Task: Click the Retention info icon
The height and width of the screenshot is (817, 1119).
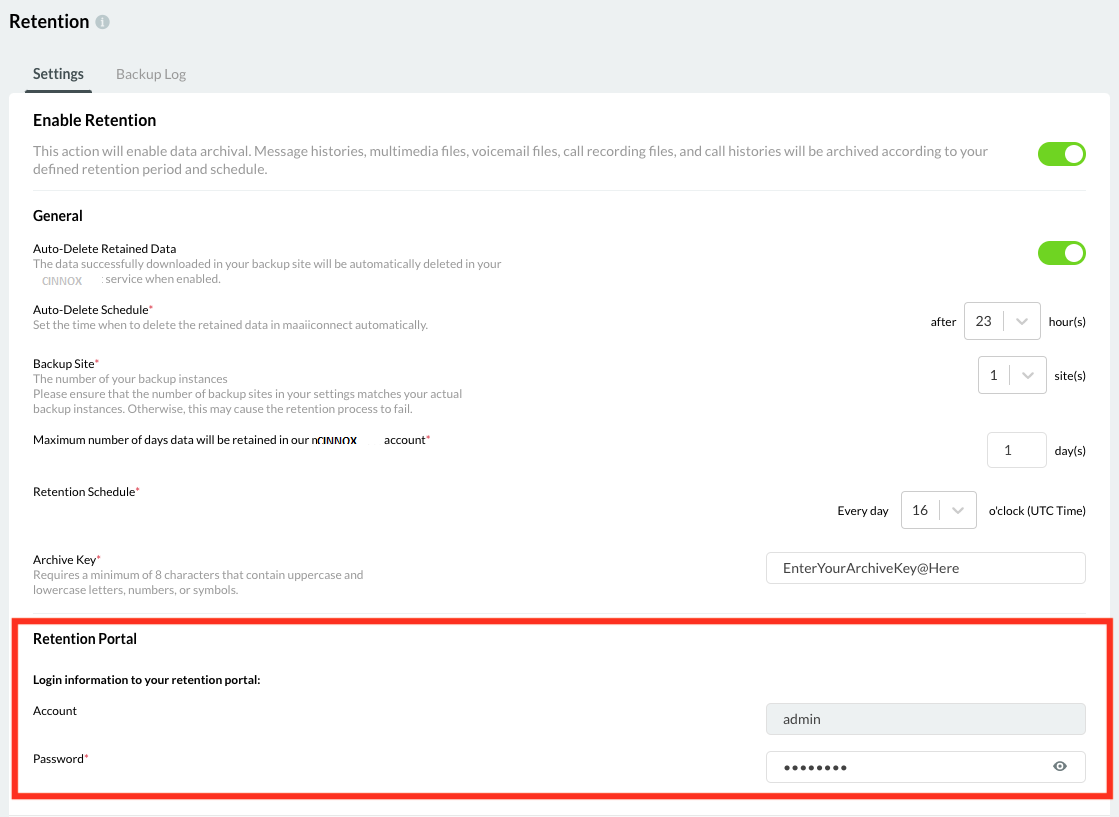Action: click(x=103, y=22)
